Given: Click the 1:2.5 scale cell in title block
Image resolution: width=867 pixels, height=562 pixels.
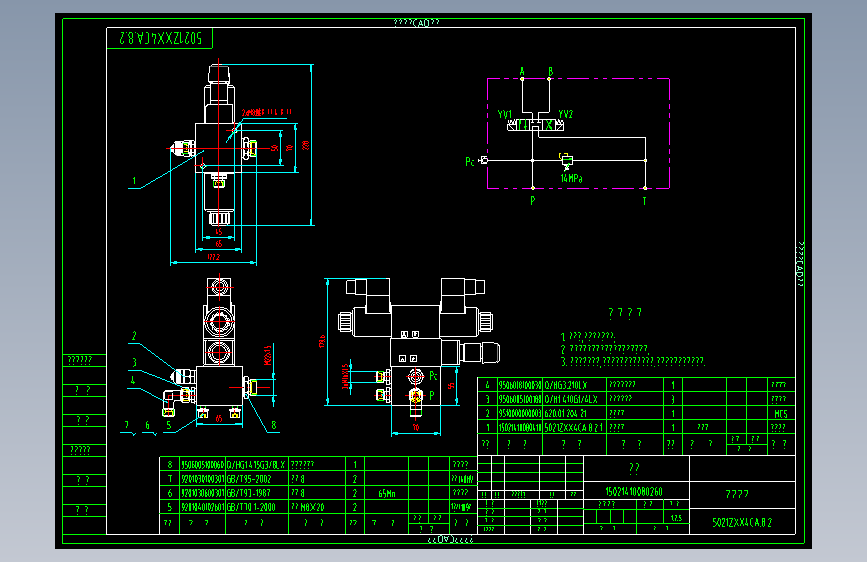Looking at the screenshot, I should coord(676,518).
